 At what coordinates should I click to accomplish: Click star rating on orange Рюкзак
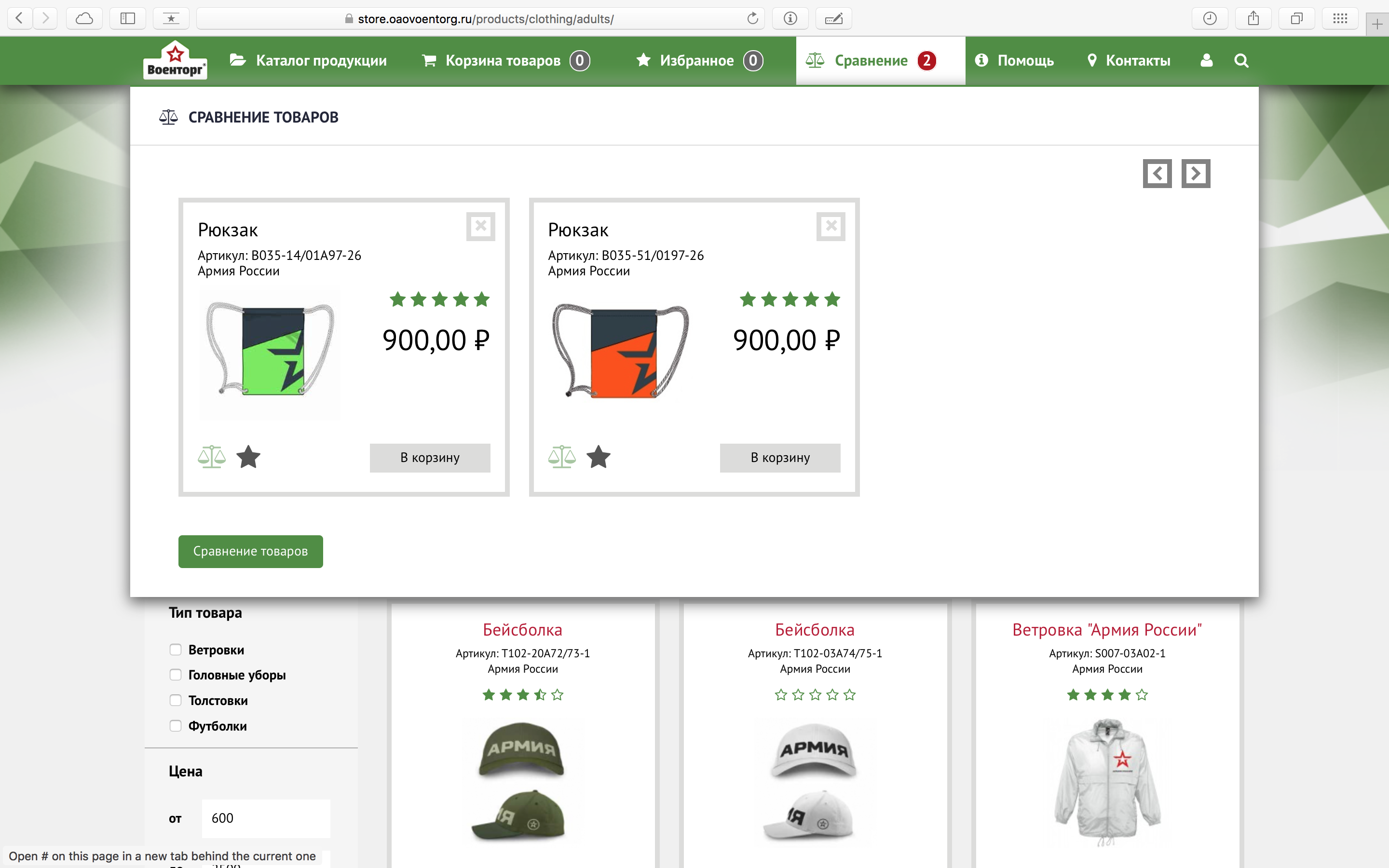click(x=790, y=299)
